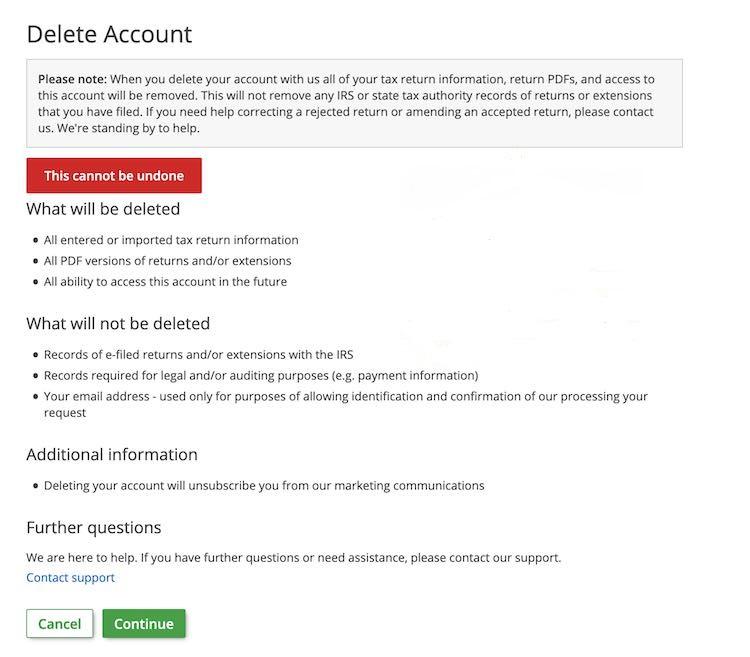Screen dimensions: 750x657
Task: Select the 'What will not be deleted' heading
Action: [x=118, y=323]
